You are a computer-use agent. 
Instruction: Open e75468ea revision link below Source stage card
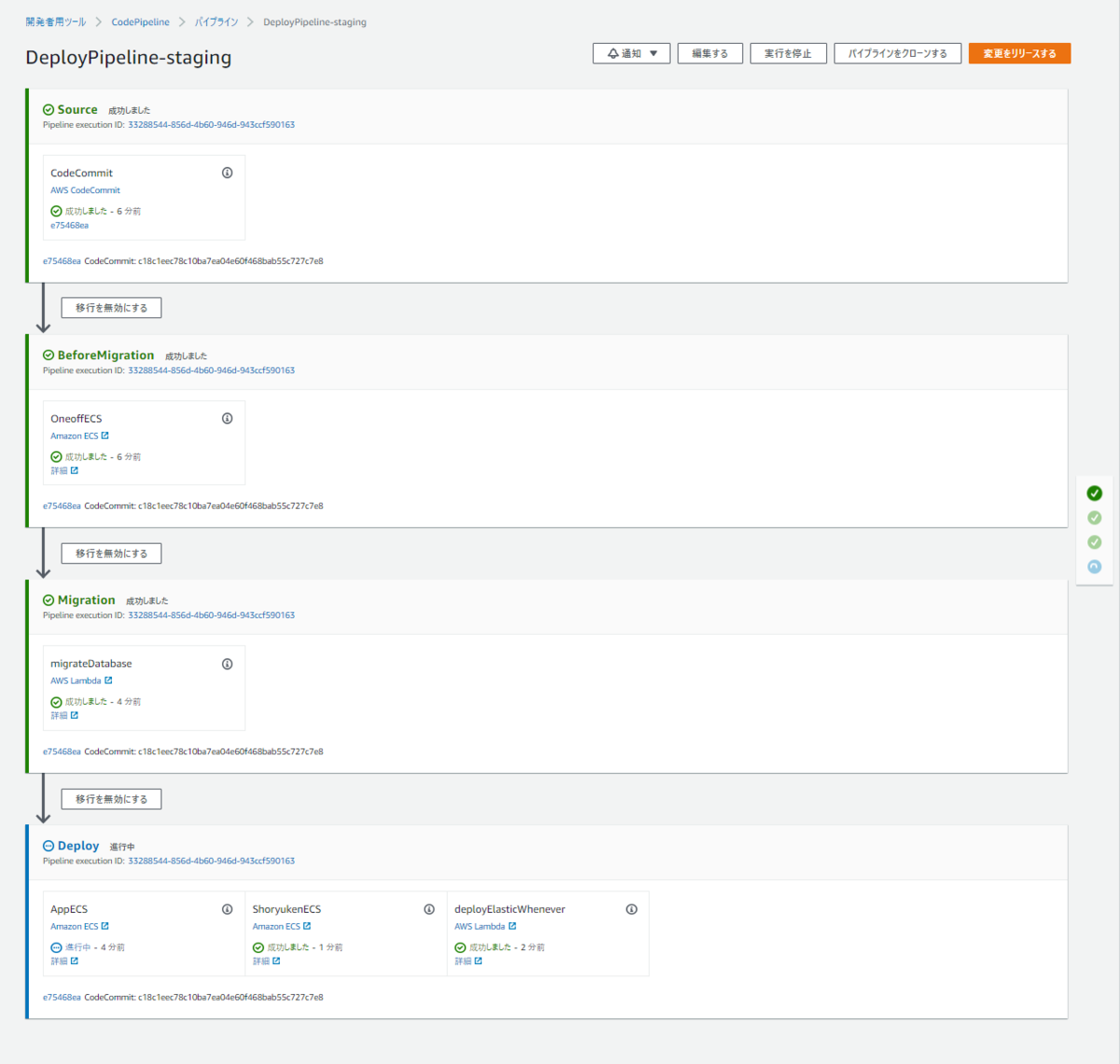[x=62, y=261]
